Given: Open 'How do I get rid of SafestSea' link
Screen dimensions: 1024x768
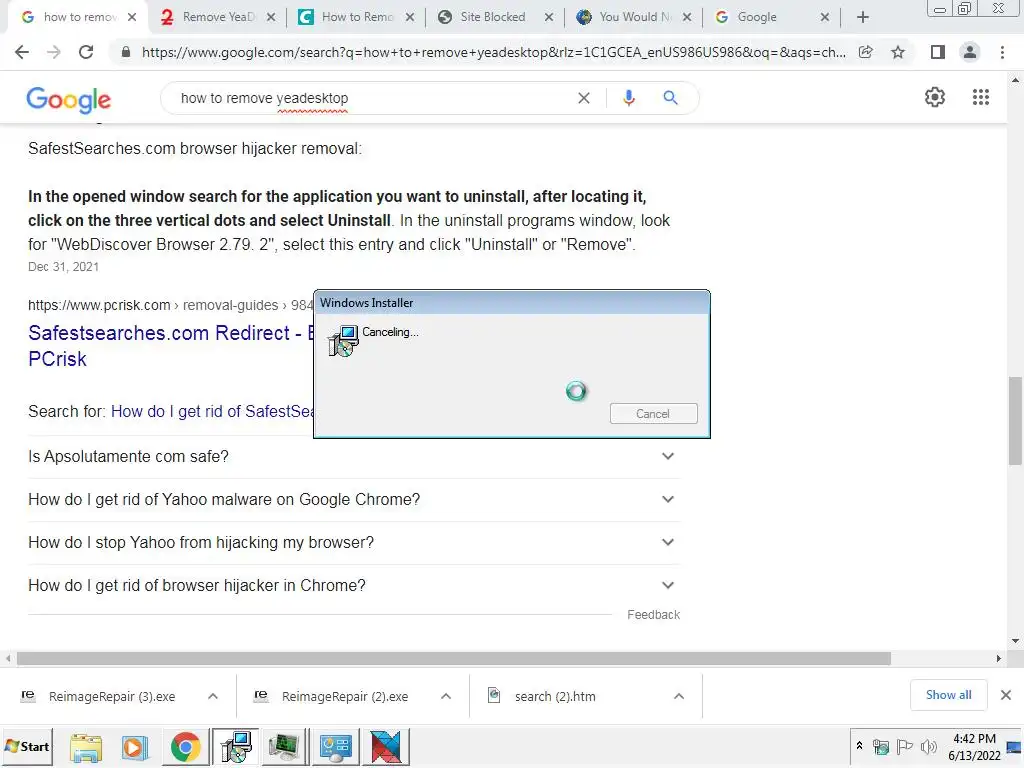Looking at the screenshot, I should (x=212, y=411).
